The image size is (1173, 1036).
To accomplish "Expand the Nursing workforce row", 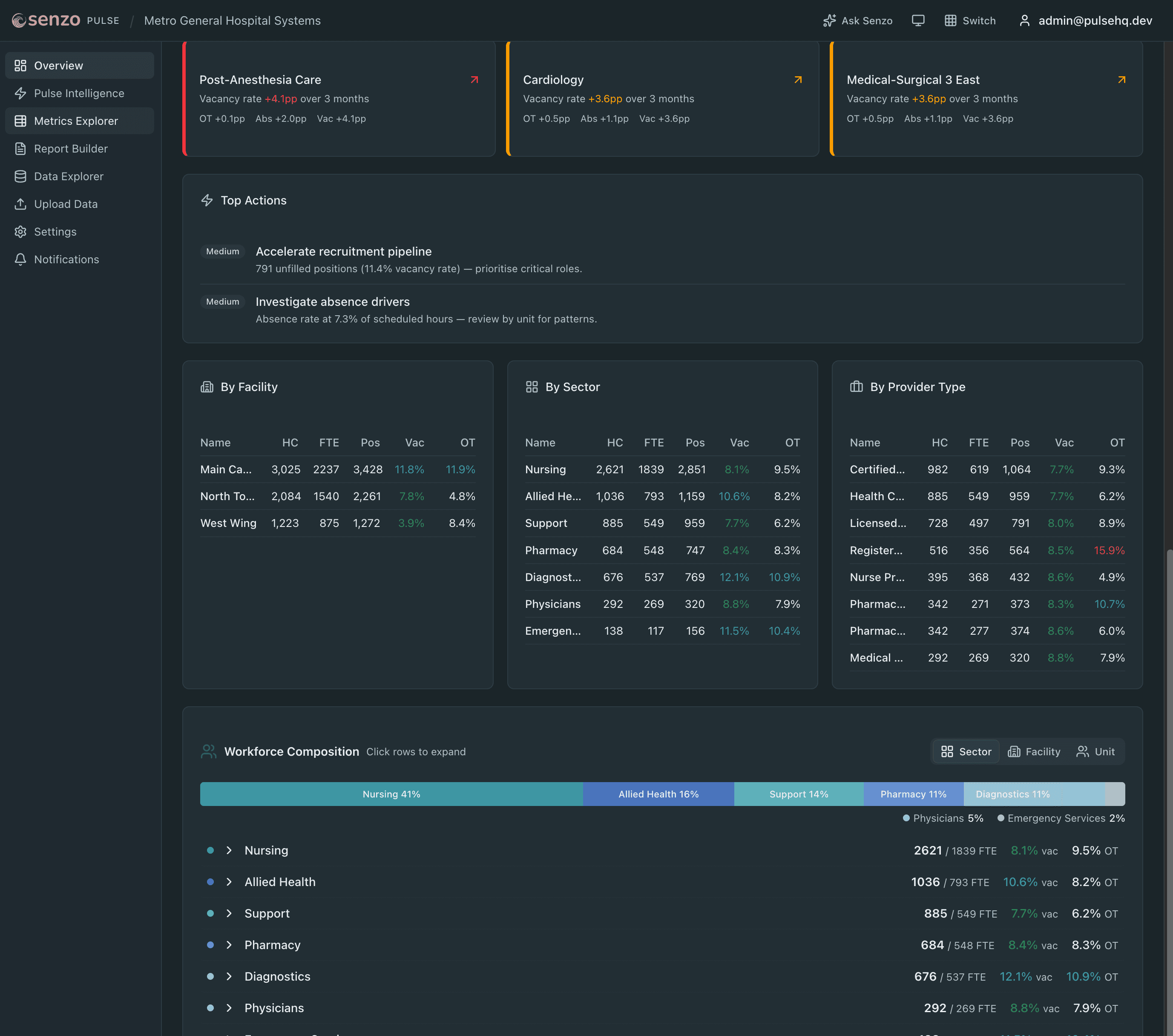I will pos(229,850).
